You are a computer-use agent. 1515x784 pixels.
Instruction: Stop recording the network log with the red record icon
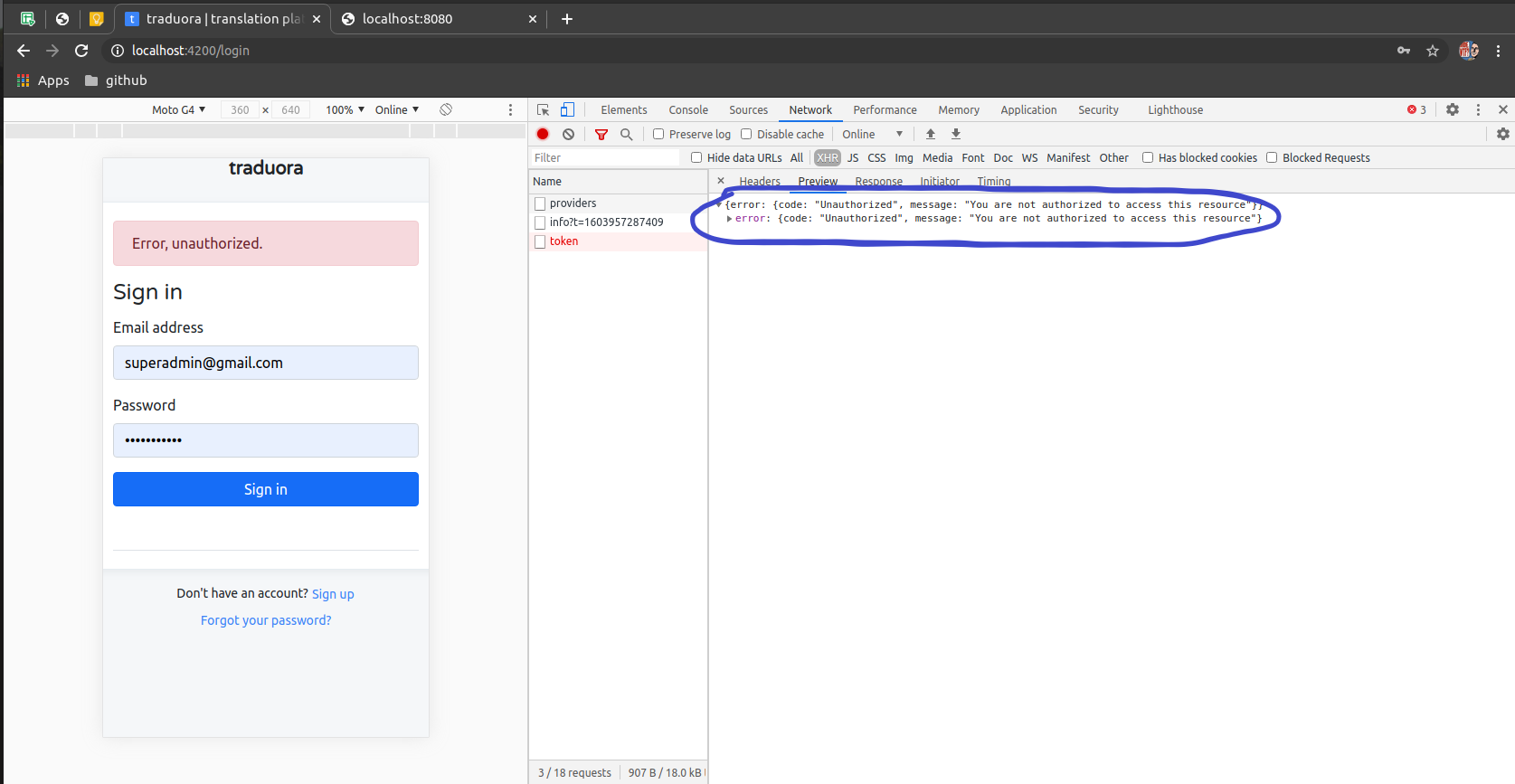point(543,134)
